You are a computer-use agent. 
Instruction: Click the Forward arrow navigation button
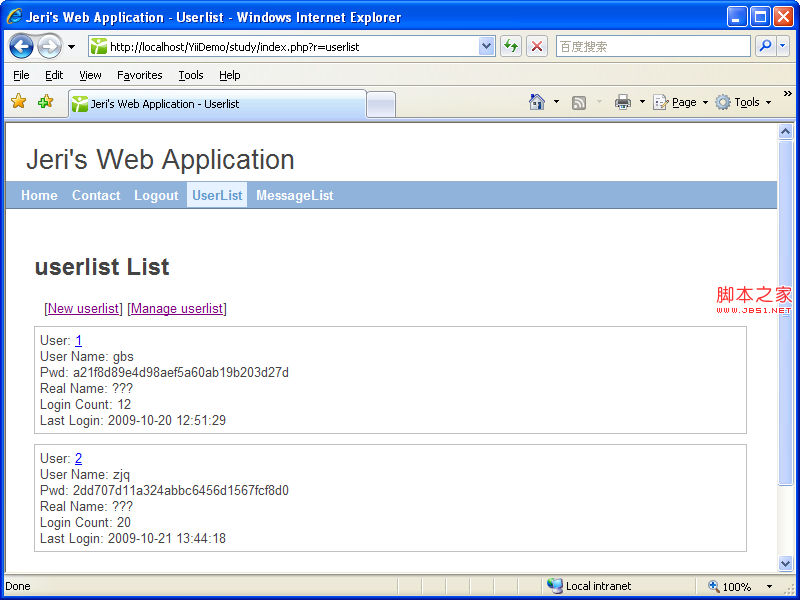[x=49, y=47]
